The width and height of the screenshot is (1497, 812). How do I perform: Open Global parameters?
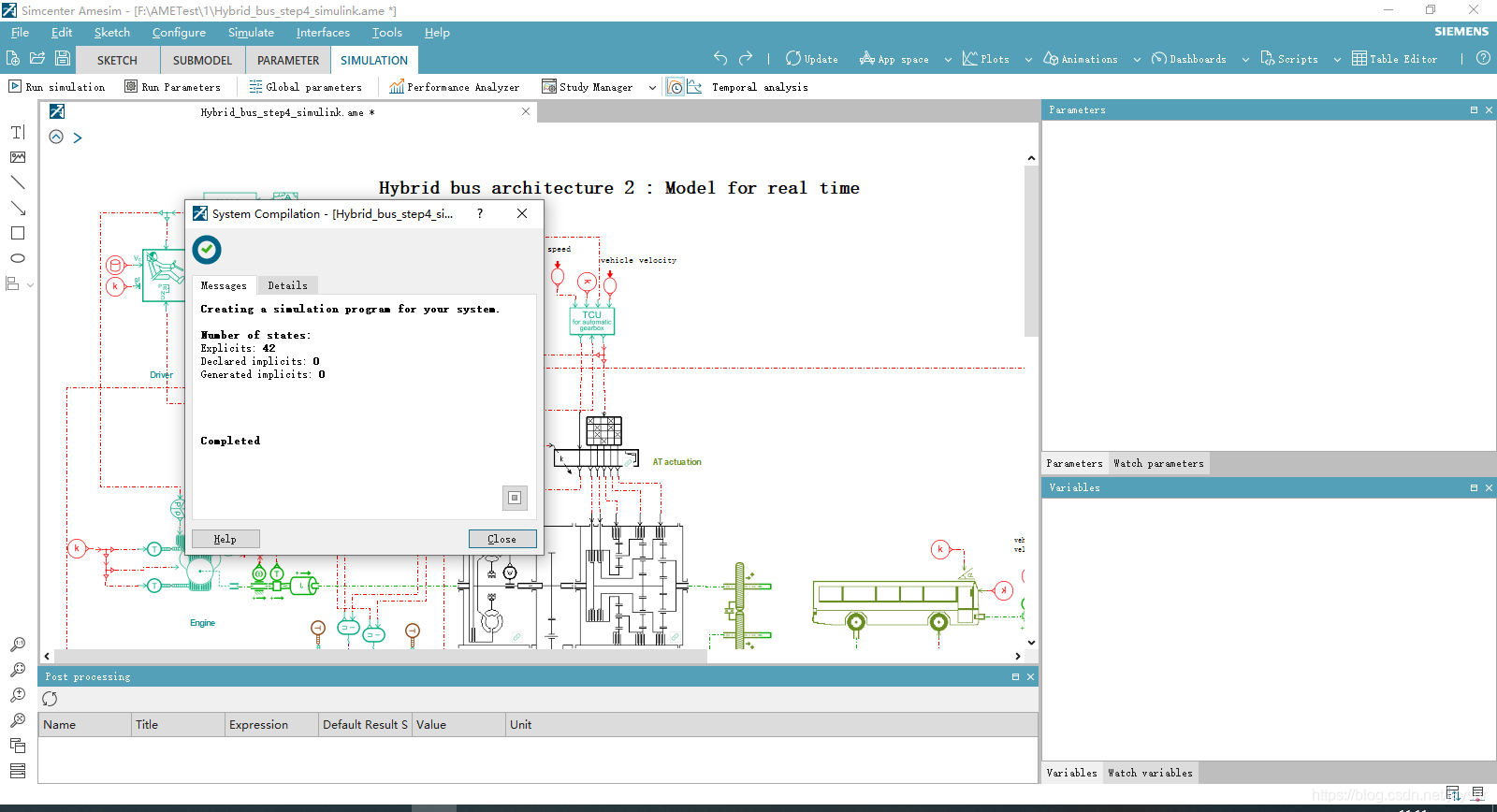coord(305,87)
